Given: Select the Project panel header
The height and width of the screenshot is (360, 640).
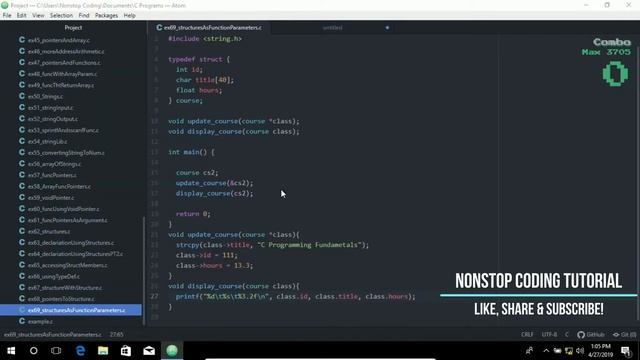Looking at the screenshot, I should [73, 28].
